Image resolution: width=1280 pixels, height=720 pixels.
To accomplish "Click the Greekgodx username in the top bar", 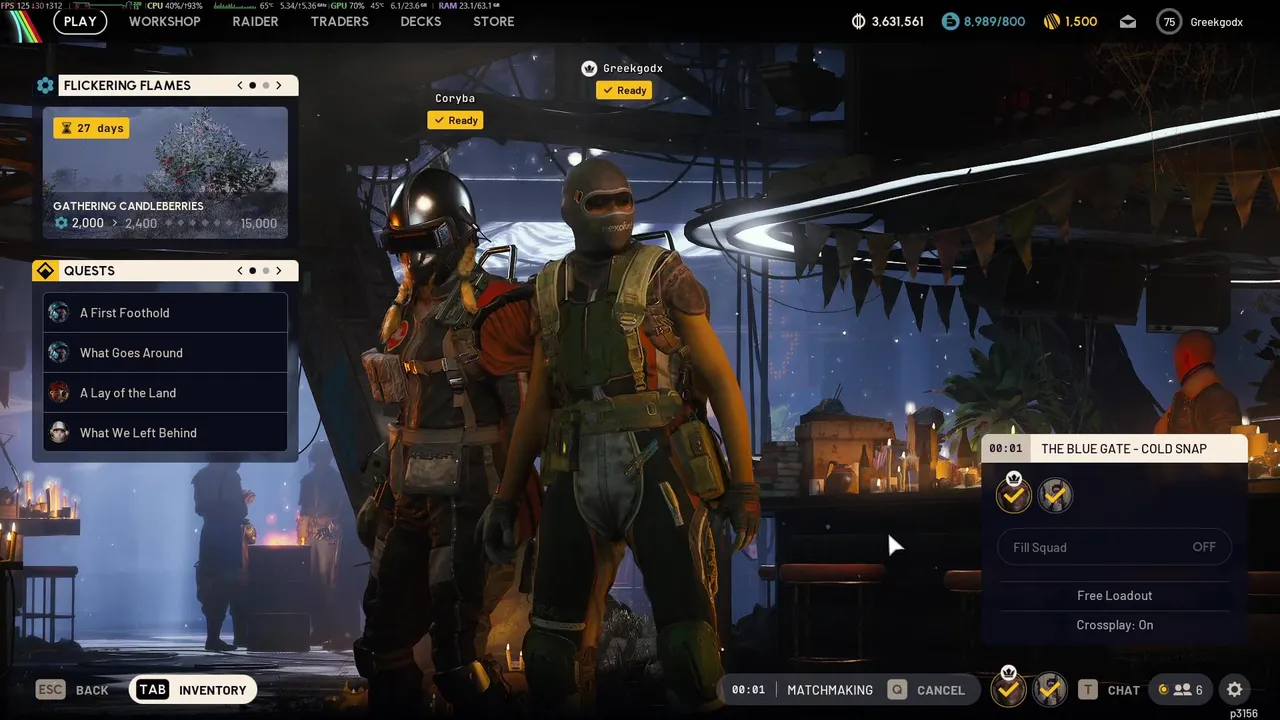I will point(1216,22).
